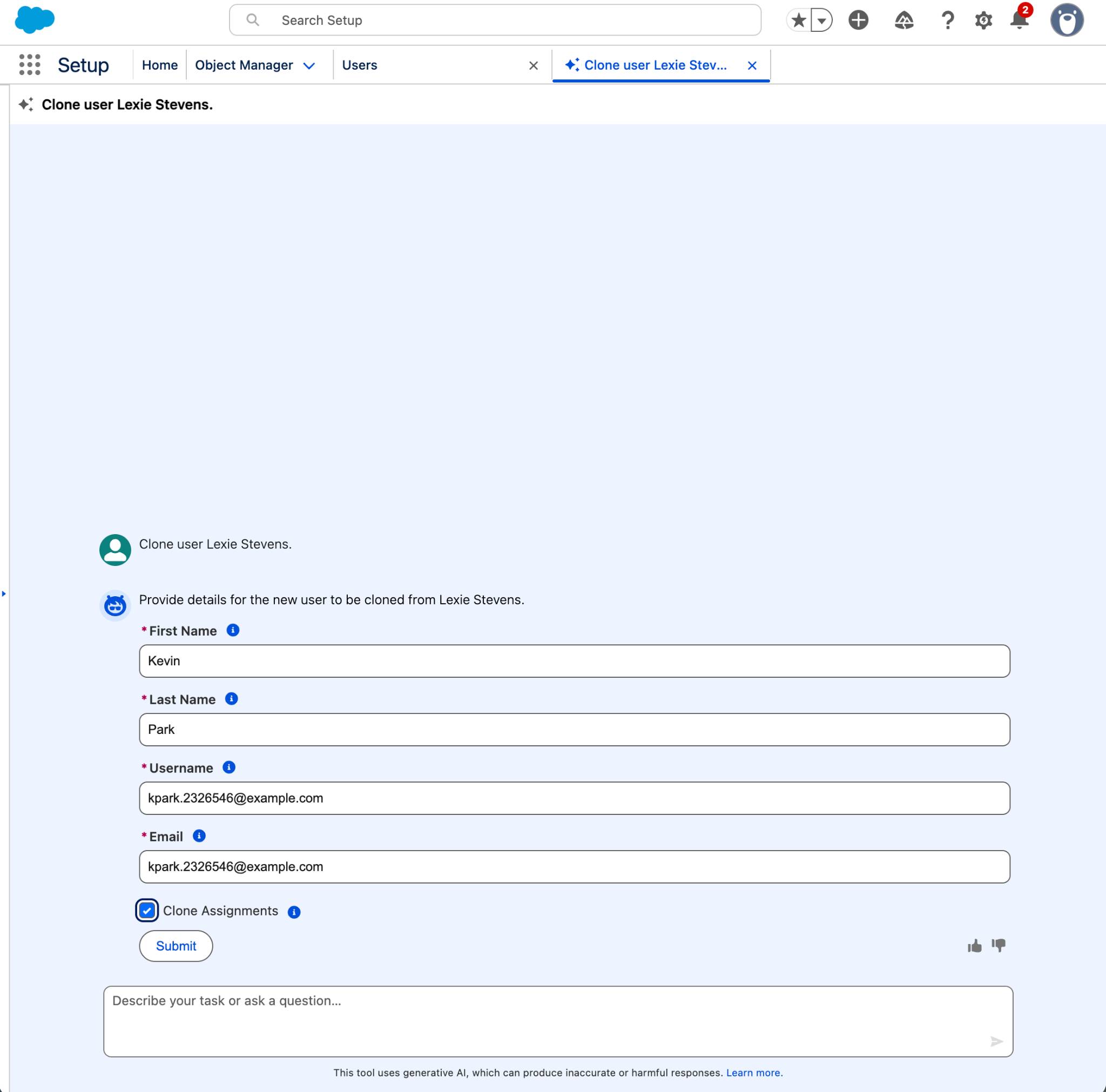The image size is (1106, 1092).
Task: View notifications bell icon
Action: [x=1020, y=19]
